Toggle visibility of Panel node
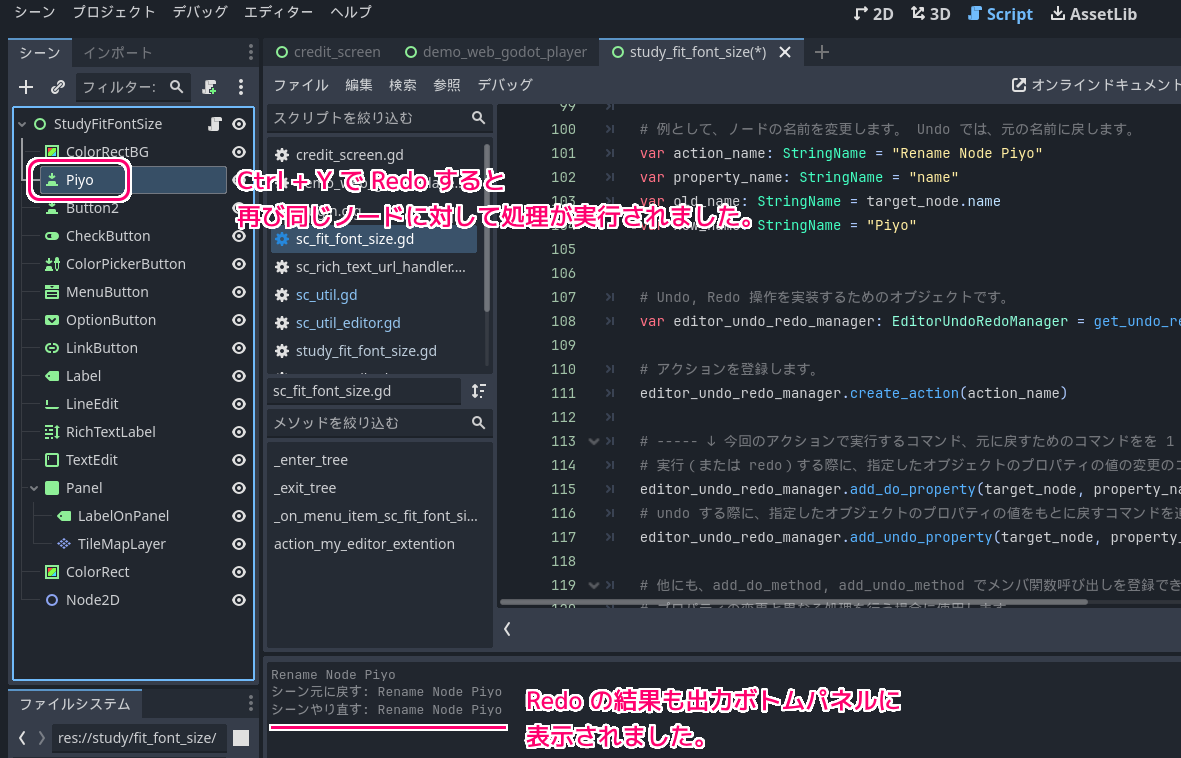 tap(239, 488)
